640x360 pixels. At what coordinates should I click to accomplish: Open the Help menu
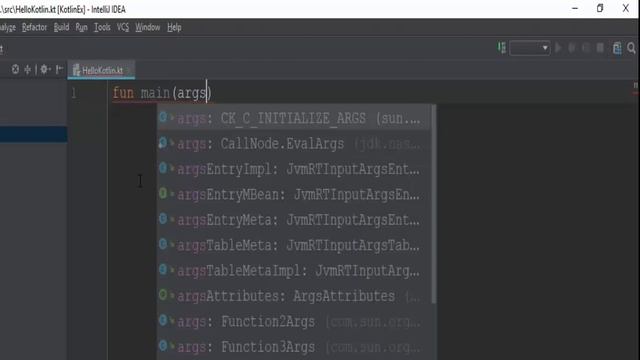(174, 27)
